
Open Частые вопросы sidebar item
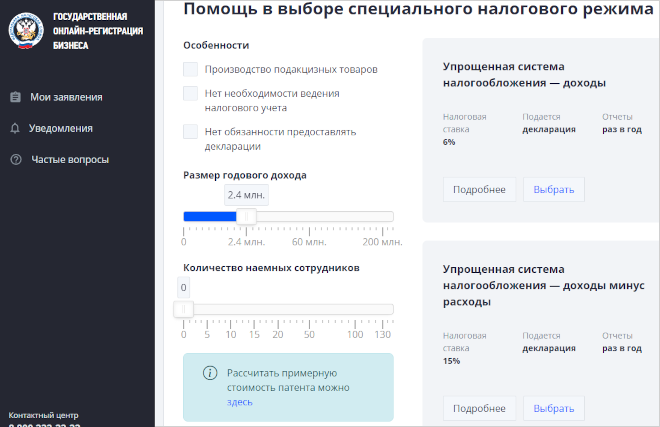(70, 159)
